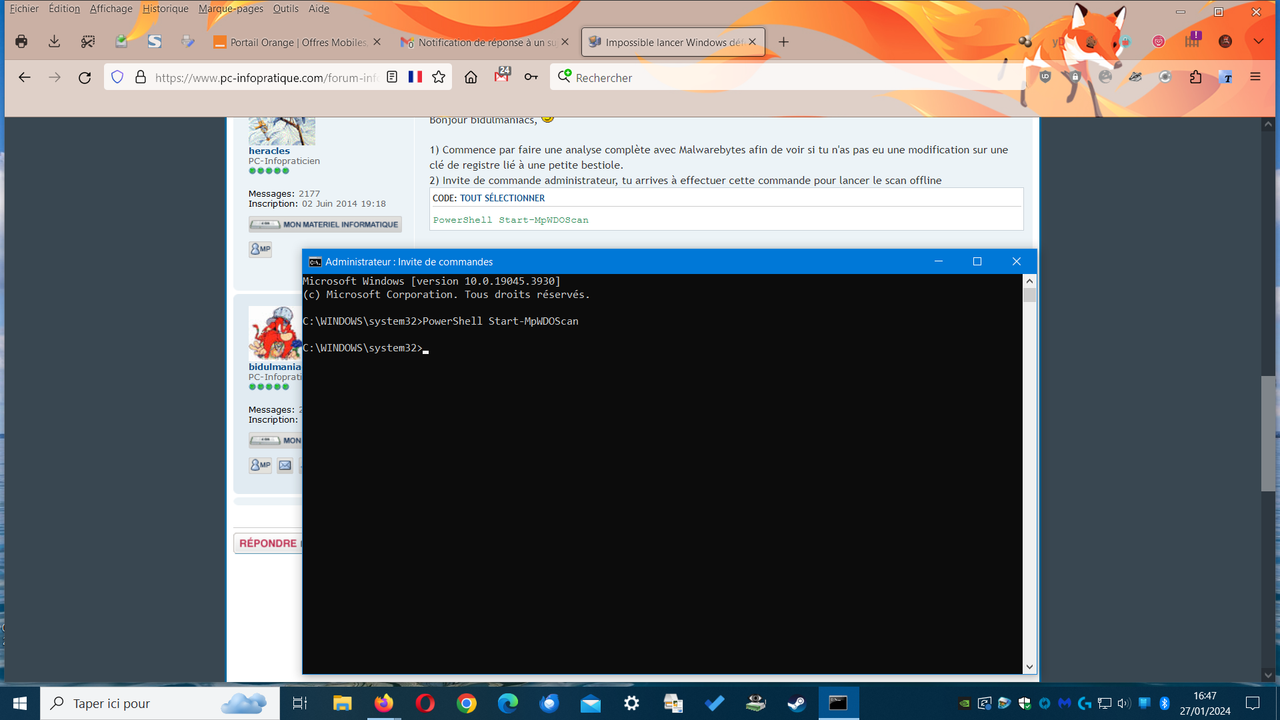The width and height of the screenshot is (1280, 720).
Task: Toggle tracking protection with the shield icon
Action: (x=117, y=76)
